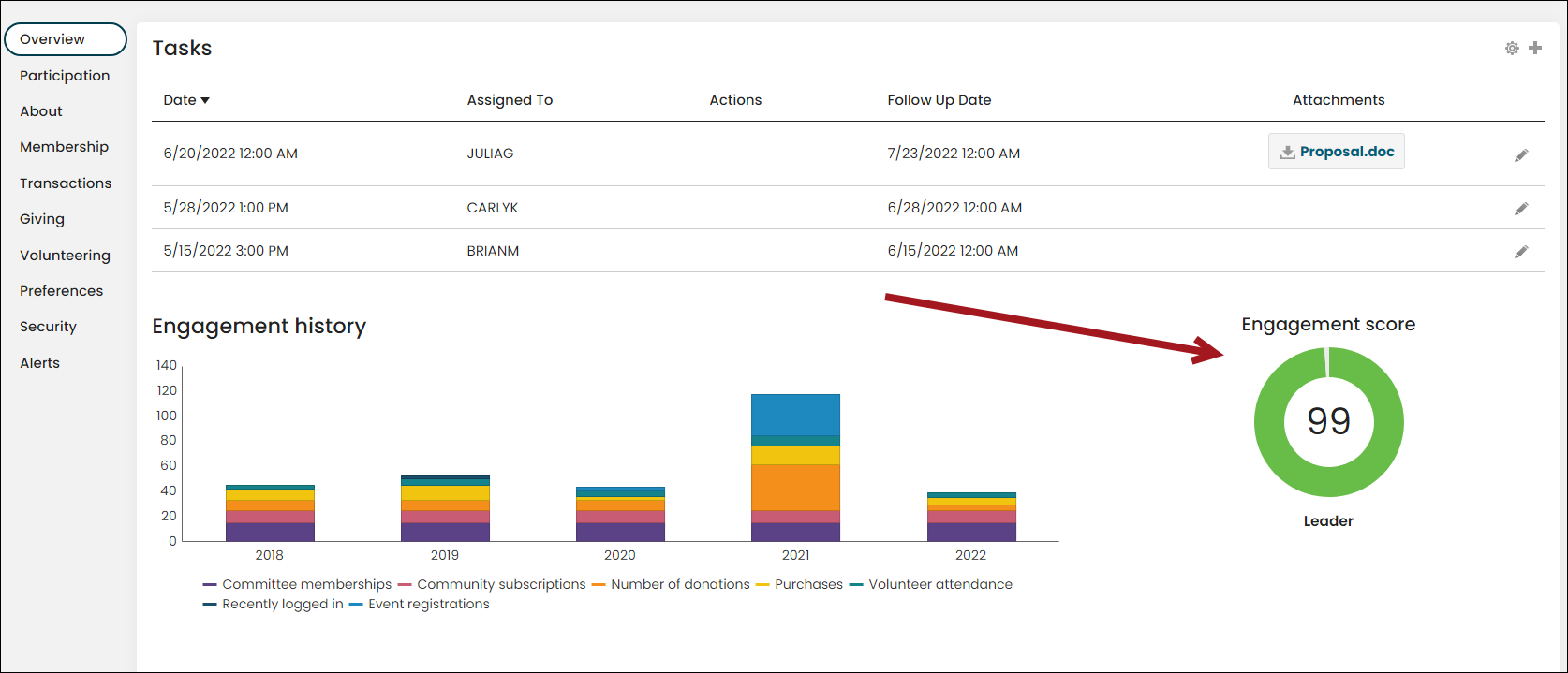The height and width of the screenshot is (673, 1568).
Task: Toggle Number of donations legend entry
Action: (671, 584)
